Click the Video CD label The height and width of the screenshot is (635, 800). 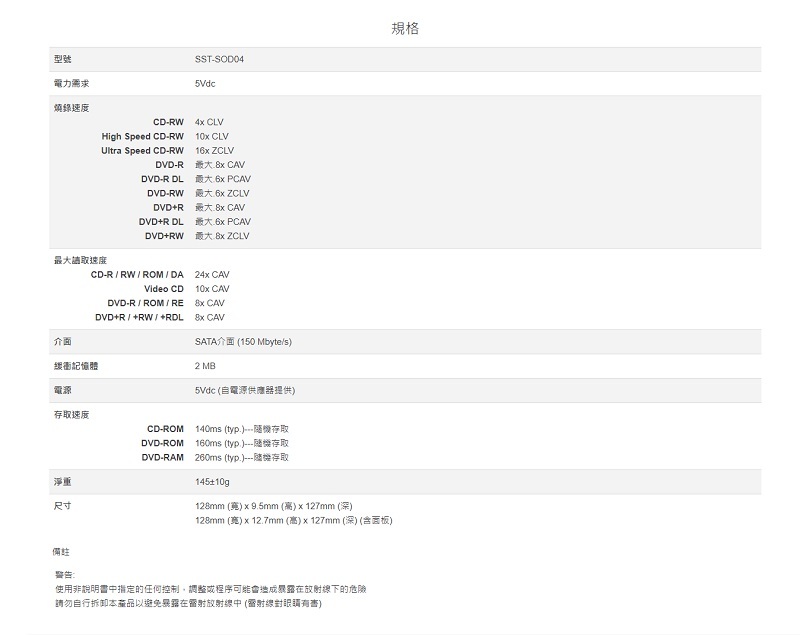163,289
